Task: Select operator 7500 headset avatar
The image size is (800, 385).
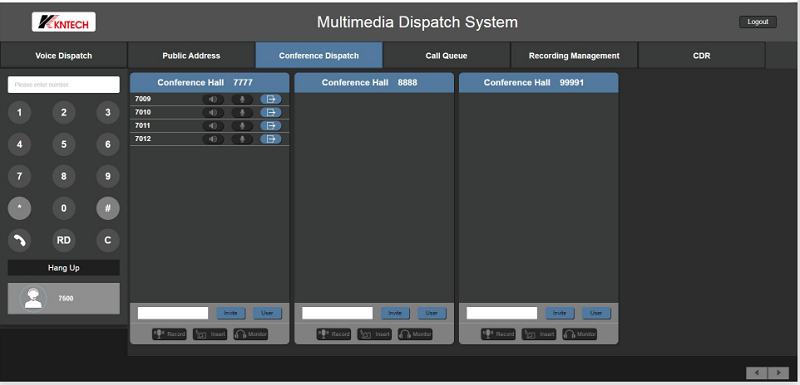Action: [33, 298]
